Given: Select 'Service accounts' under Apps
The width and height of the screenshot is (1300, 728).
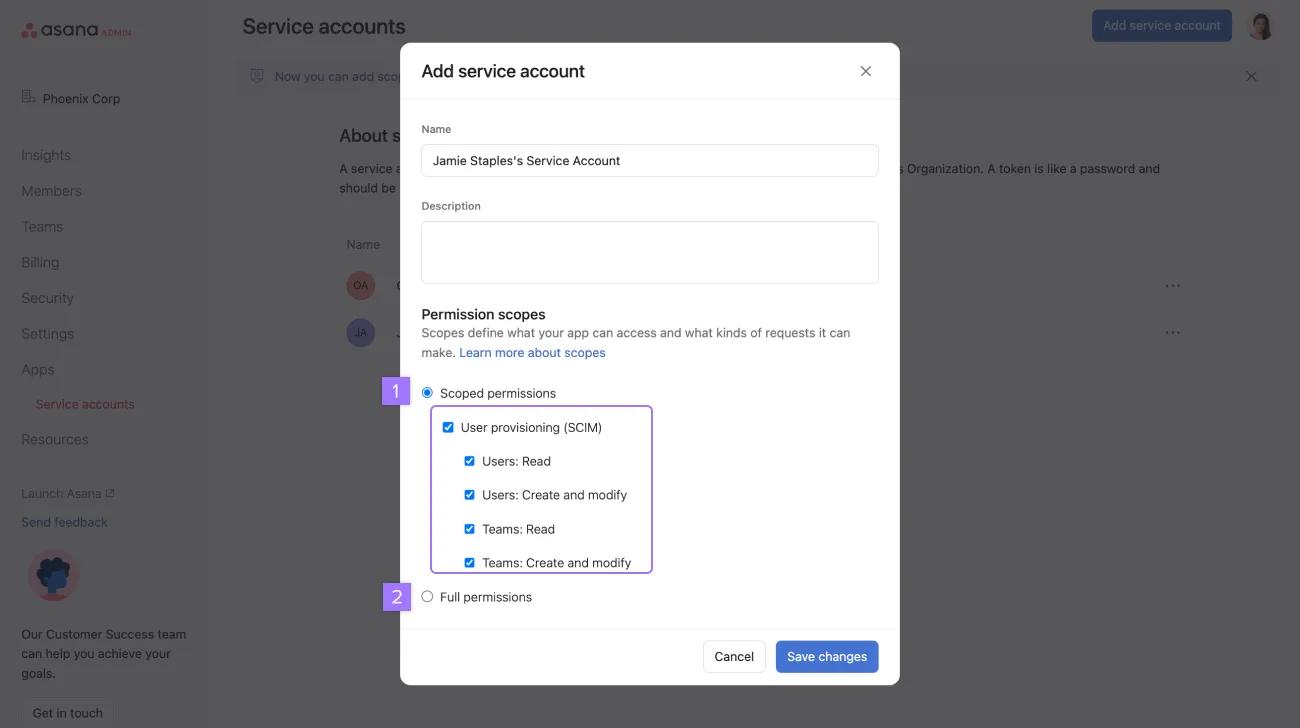Looking at the screenshot, I should tap(84, 402).
